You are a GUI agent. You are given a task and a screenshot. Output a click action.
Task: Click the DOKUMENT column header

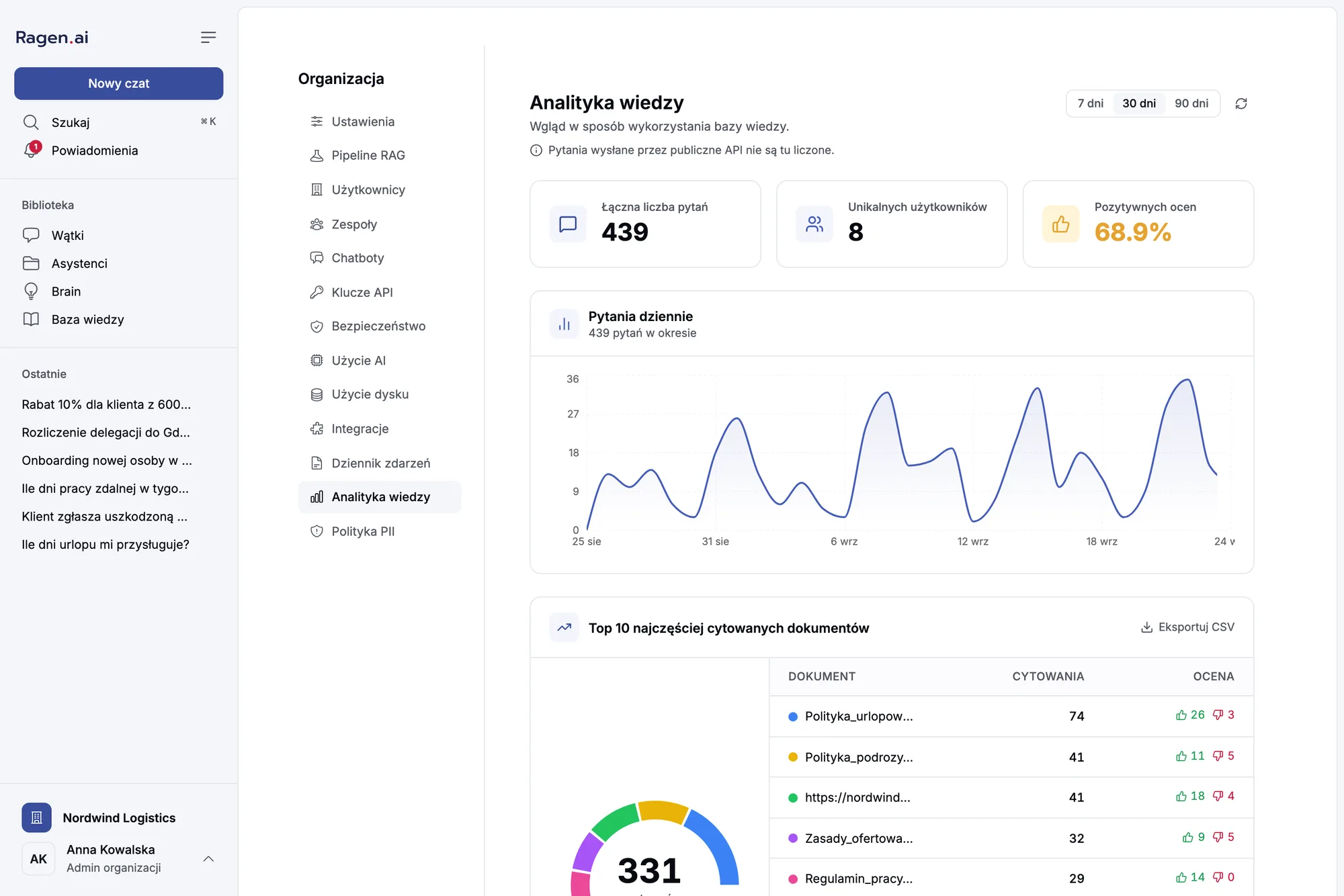coord(821,676)
